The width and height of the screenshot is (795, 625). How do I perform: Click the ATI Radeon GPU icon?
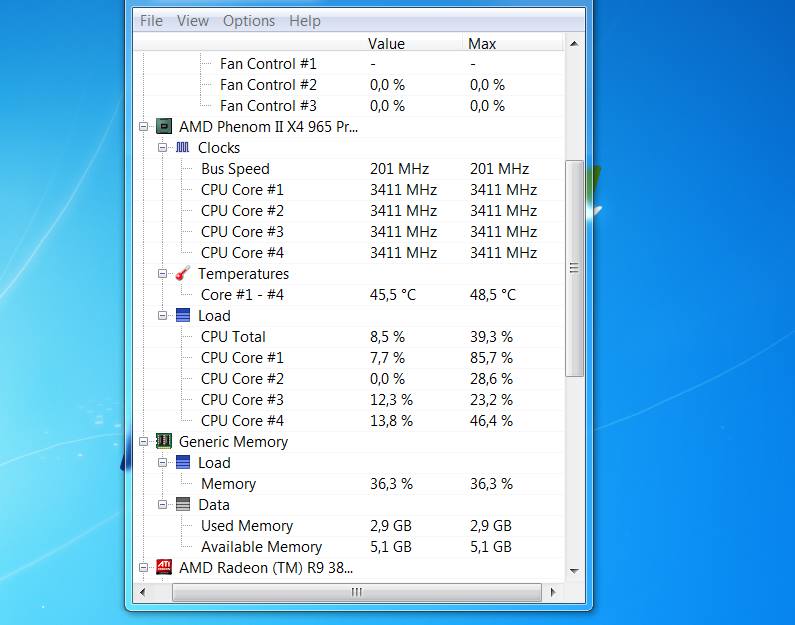(x=163, y=567)
